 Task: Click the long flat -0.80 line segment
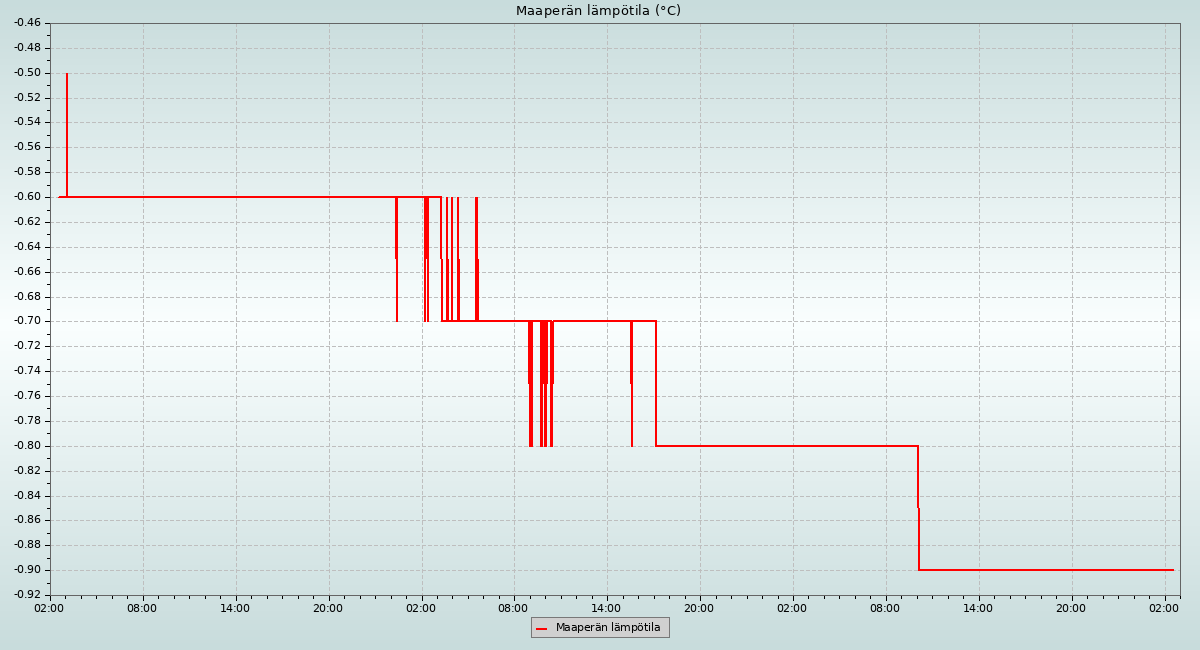(x=790, y=446)
